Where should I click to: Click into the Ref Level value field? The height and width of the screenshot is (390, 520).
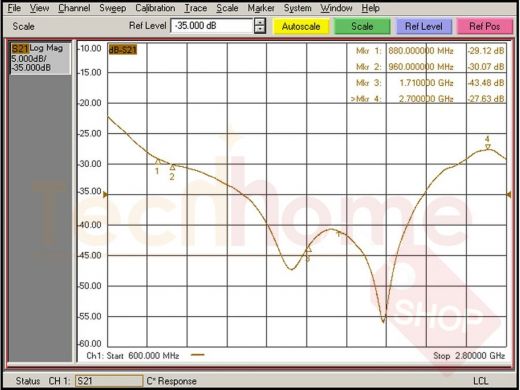(212, 26)
